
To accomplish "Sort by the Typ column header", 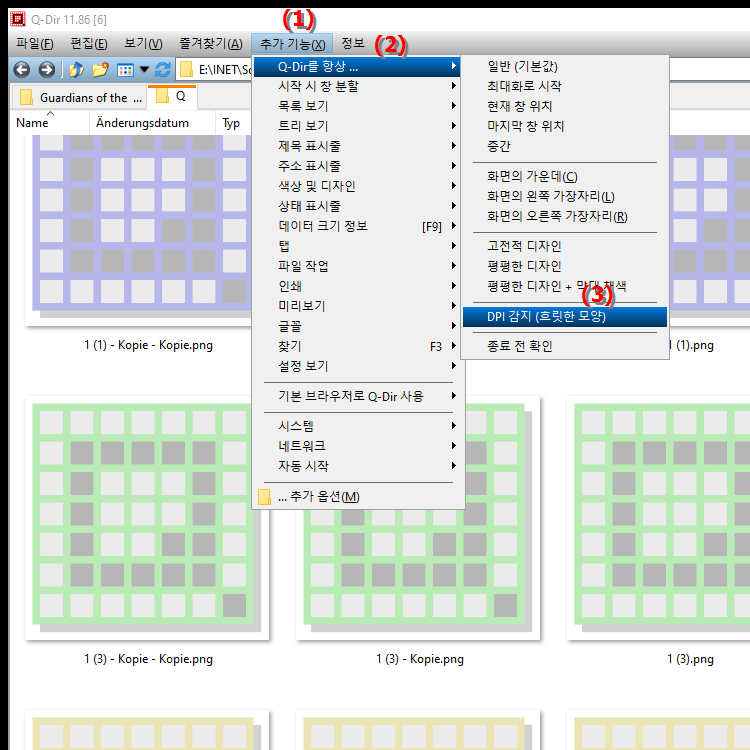I will pos(233,123).
